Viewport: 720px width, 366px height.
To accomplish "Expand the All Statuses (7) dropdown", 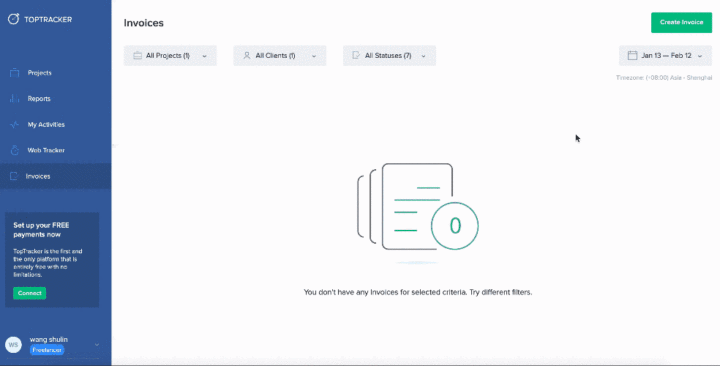I will pyautogui.click(x=389, y=56).
